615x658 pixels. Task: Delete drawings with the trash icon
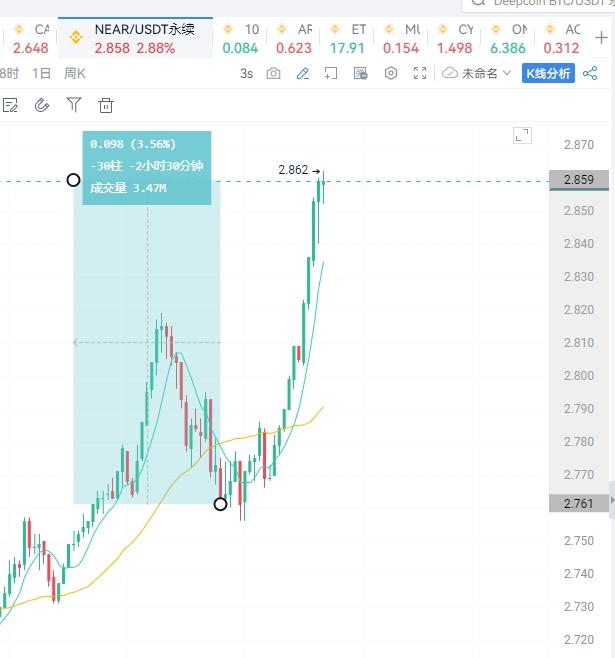point(106,105)
